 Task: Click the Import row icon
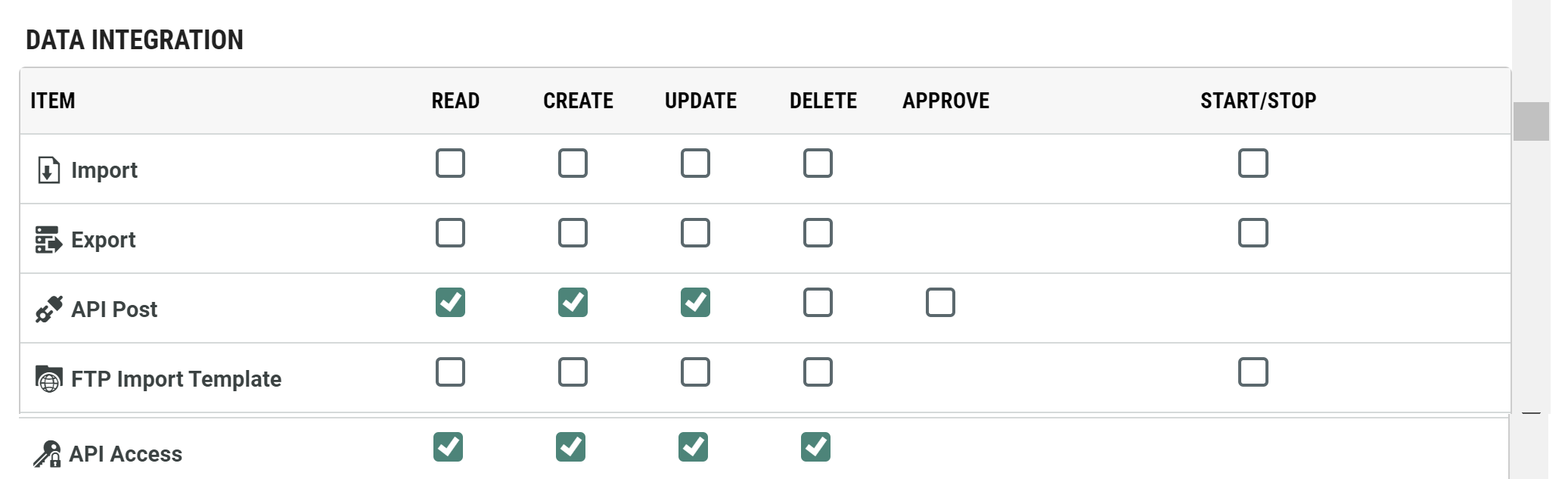[x=48, y=170]
